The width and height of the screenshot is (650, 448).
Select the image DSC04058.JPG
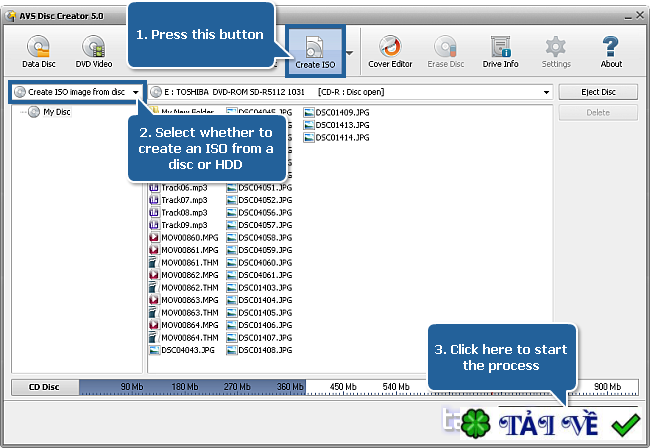260,237
